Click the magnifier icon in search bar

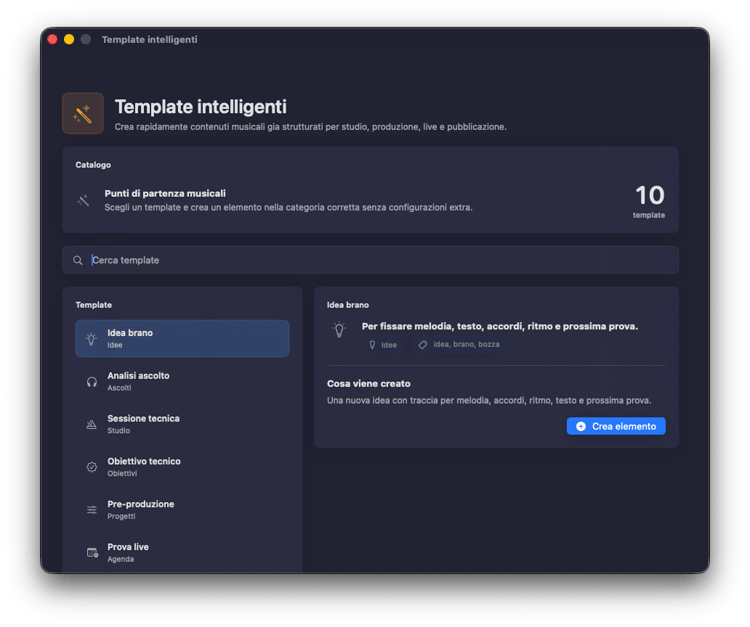(77, 260)
